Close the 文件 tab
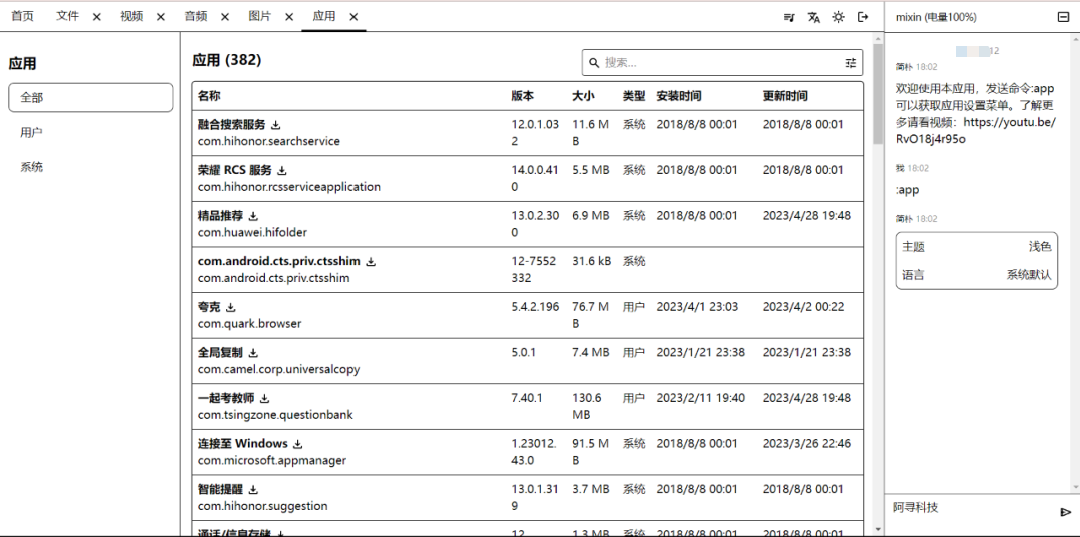The image size is (1080, 537). point(96,17)
